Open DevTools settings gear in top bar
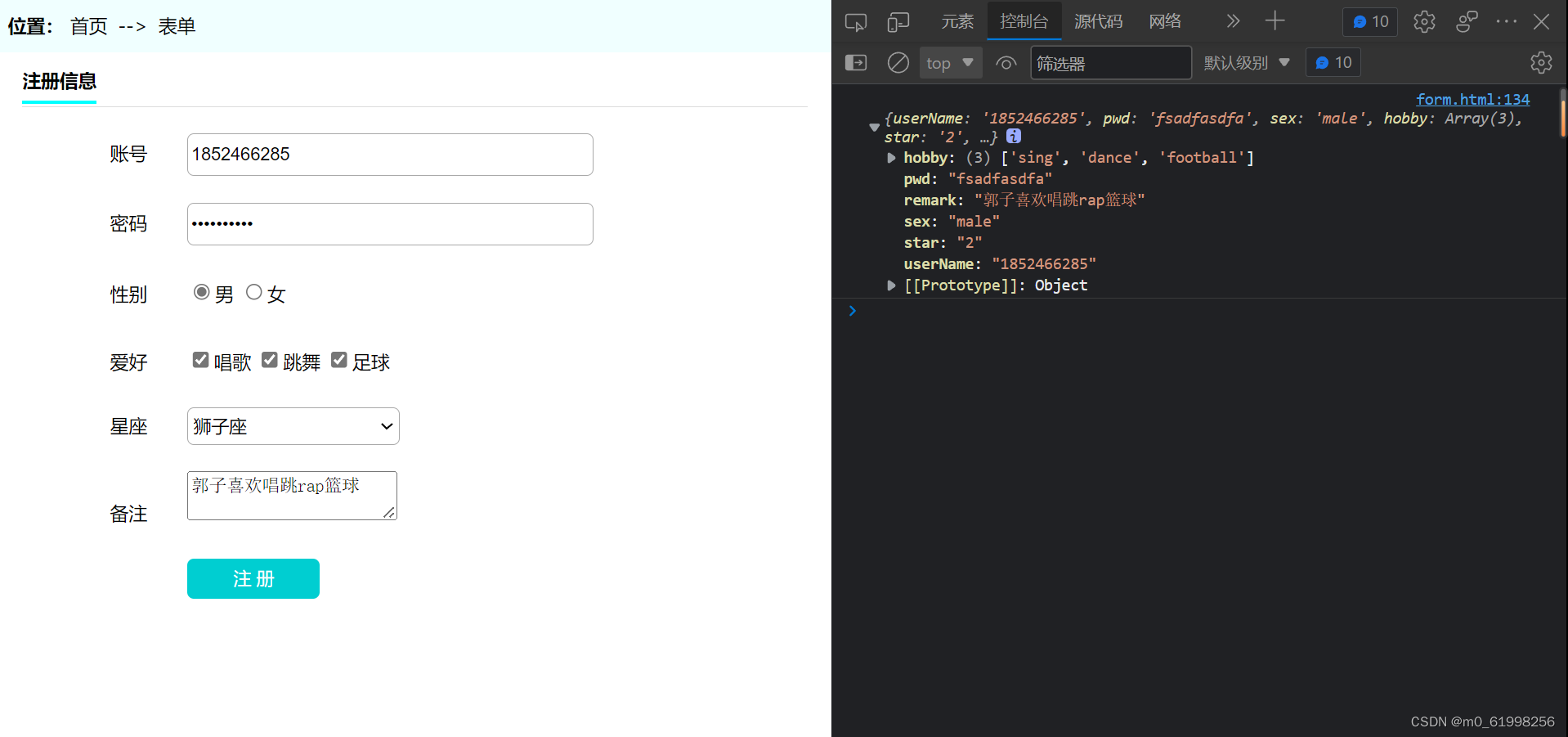This screenshot has width=1568, height=737. tap(1424, 22)
